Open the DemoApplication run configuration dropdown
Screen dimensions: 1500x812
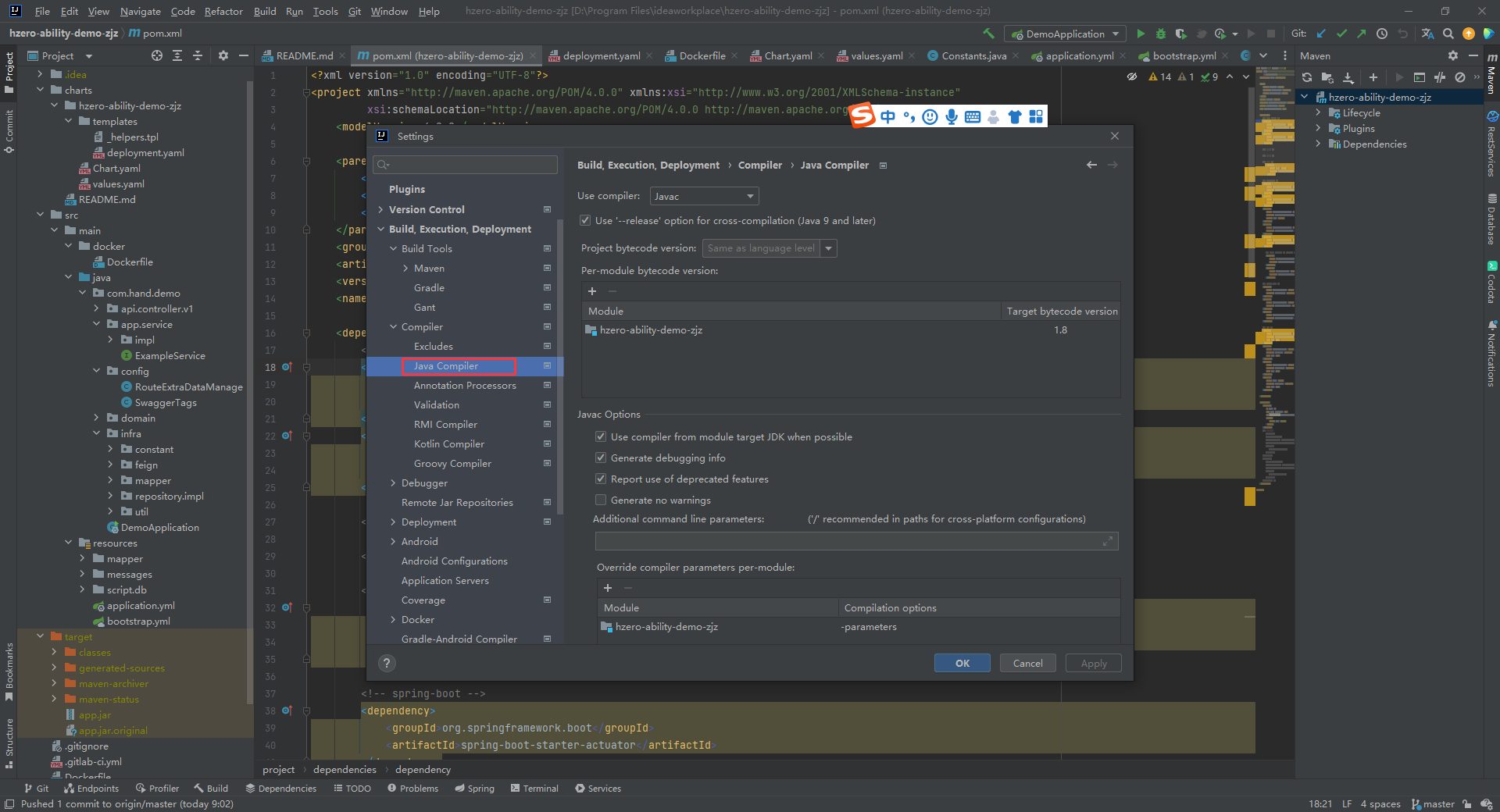click(x=1066, y=34)
